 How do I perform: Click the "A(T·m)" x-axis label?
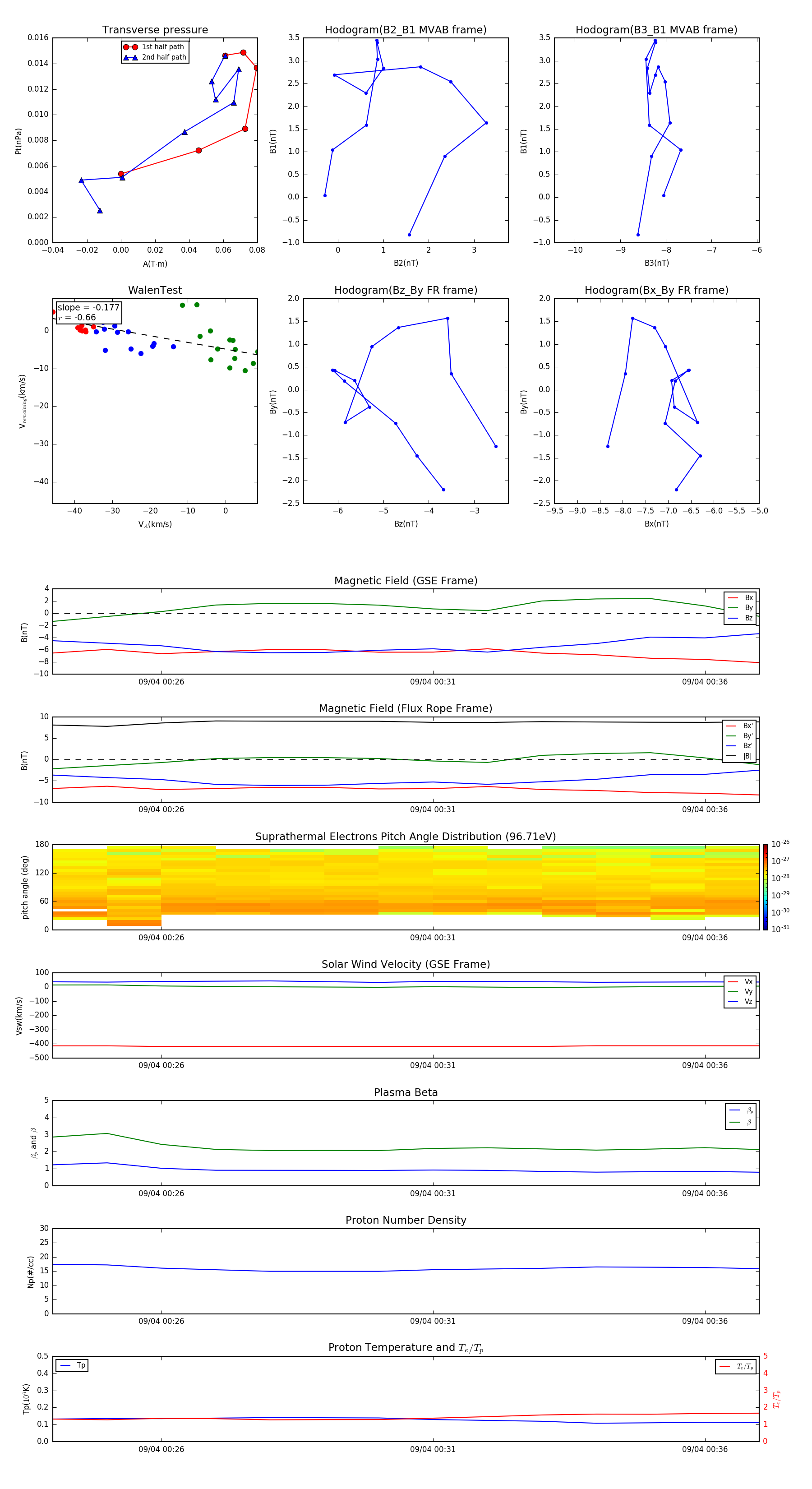[155, 264]
